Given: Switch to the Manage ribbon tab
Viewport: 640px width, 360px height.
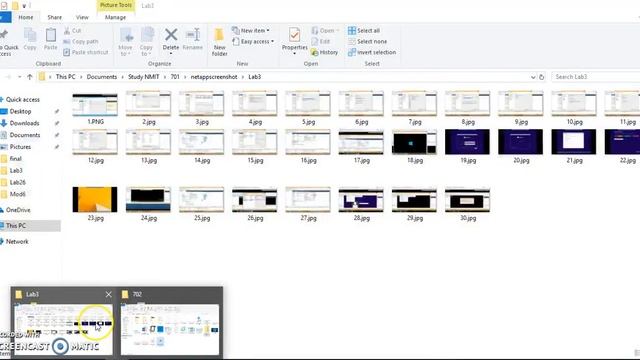Looking at the screenshot, I should pos(116,17).
